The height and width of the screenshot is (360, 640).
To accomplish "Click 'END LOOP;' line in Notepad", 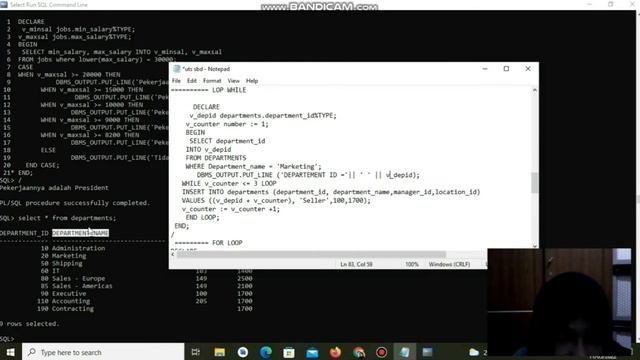I will [202, 218].
